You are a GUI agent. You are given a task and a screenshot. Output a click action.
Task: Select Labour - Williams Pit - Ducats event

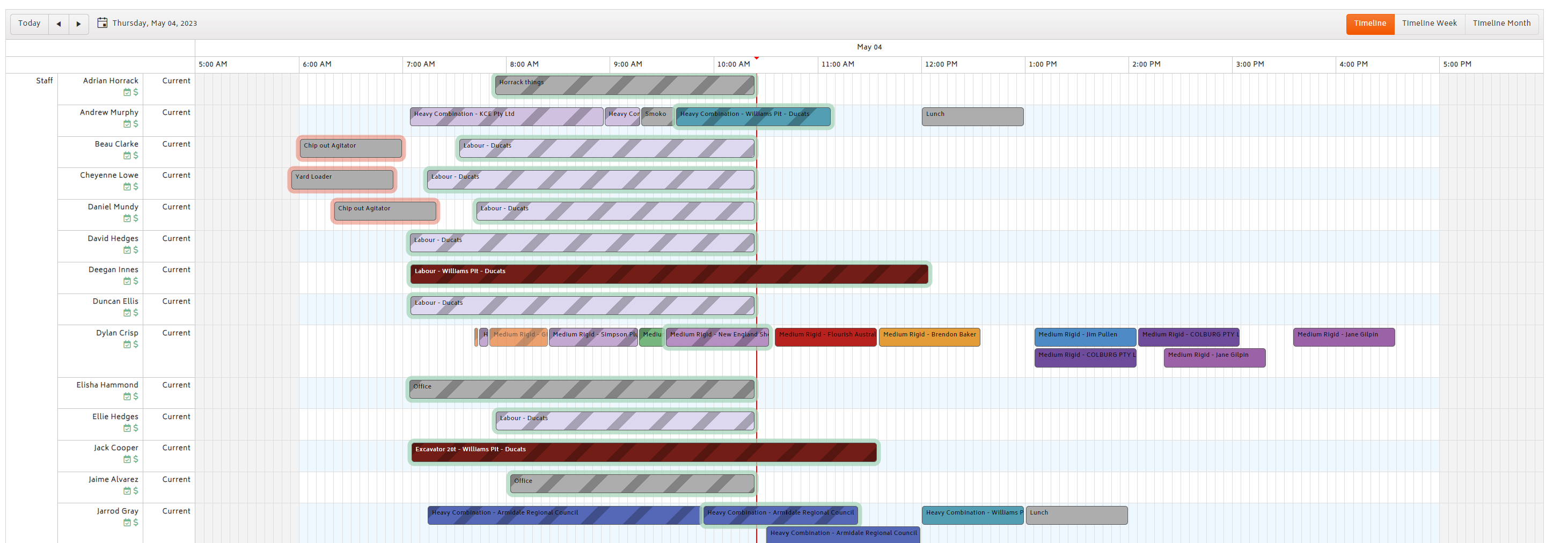tap(669, 275)
